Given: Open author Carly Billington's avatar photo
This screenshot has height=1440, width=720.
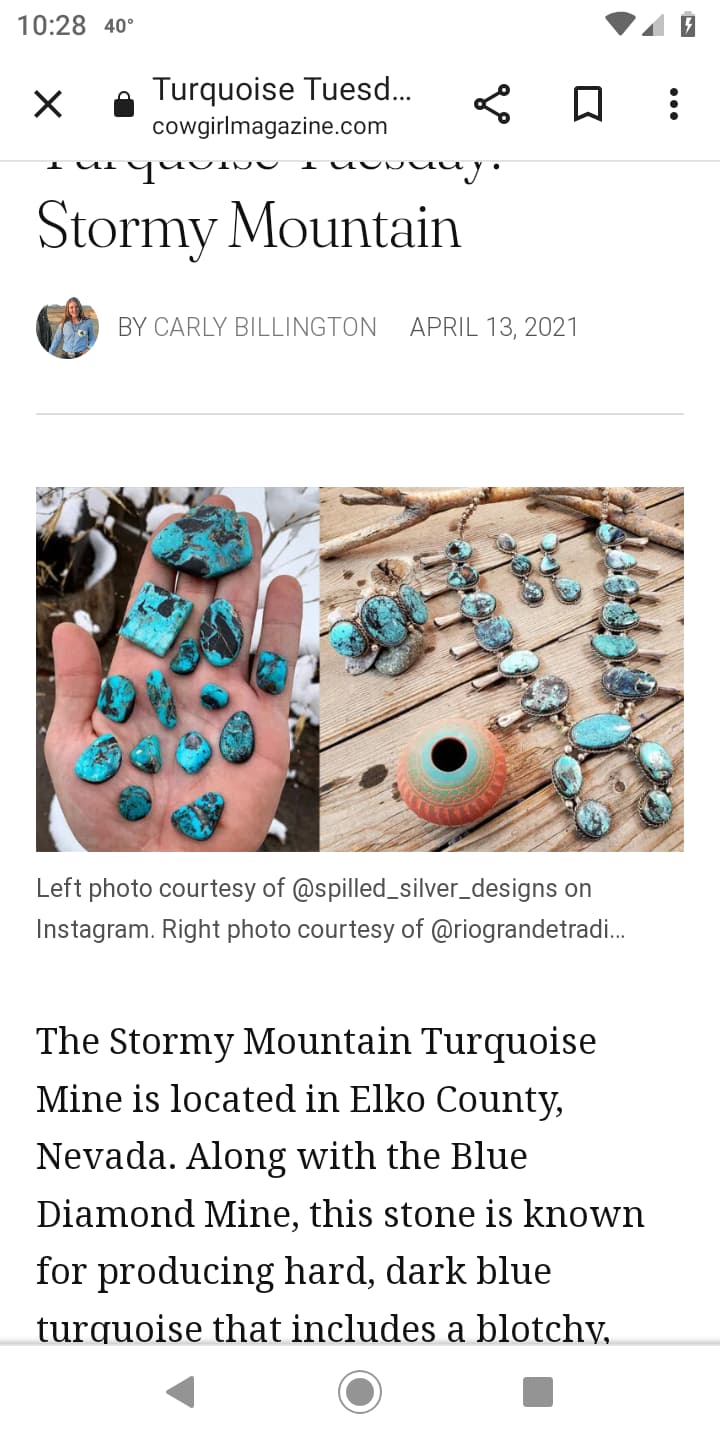Looking at the screenshot, I should (67, 328).
